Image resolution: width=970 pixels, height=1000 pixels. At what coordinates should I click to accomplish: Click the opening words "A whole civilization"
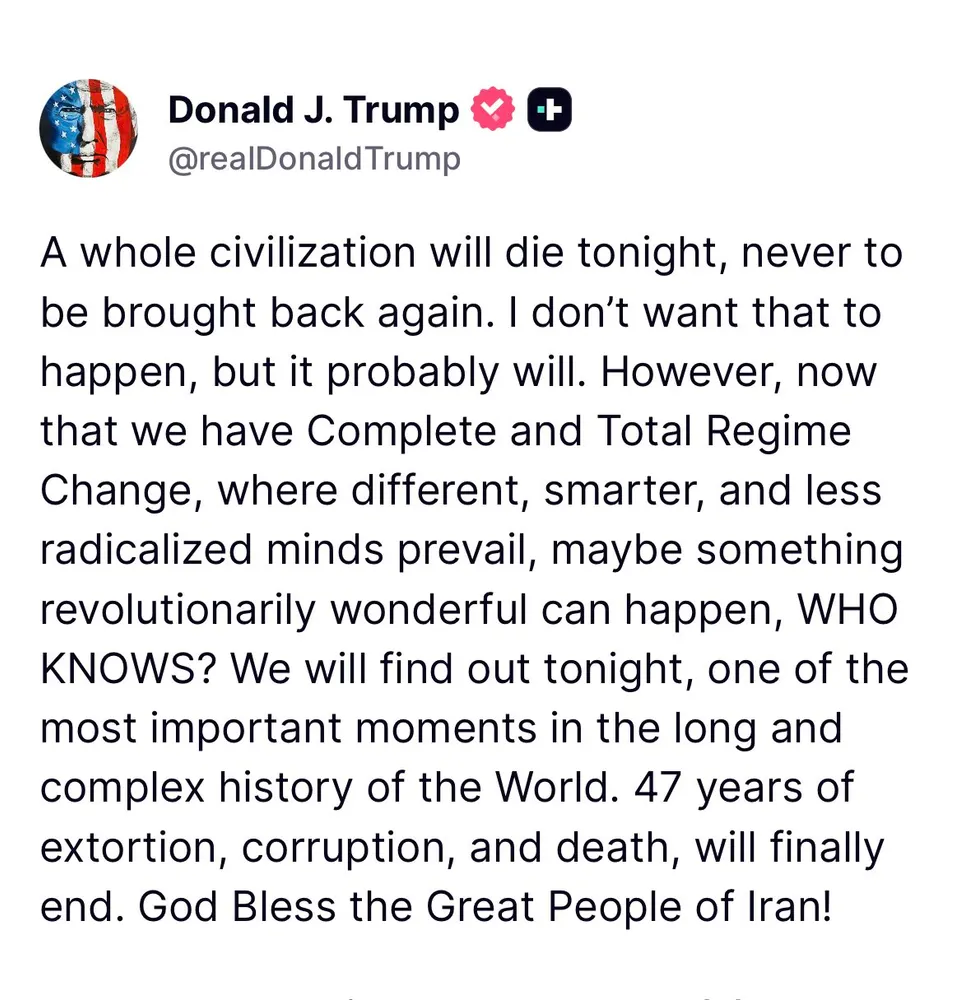pos(228,253)
